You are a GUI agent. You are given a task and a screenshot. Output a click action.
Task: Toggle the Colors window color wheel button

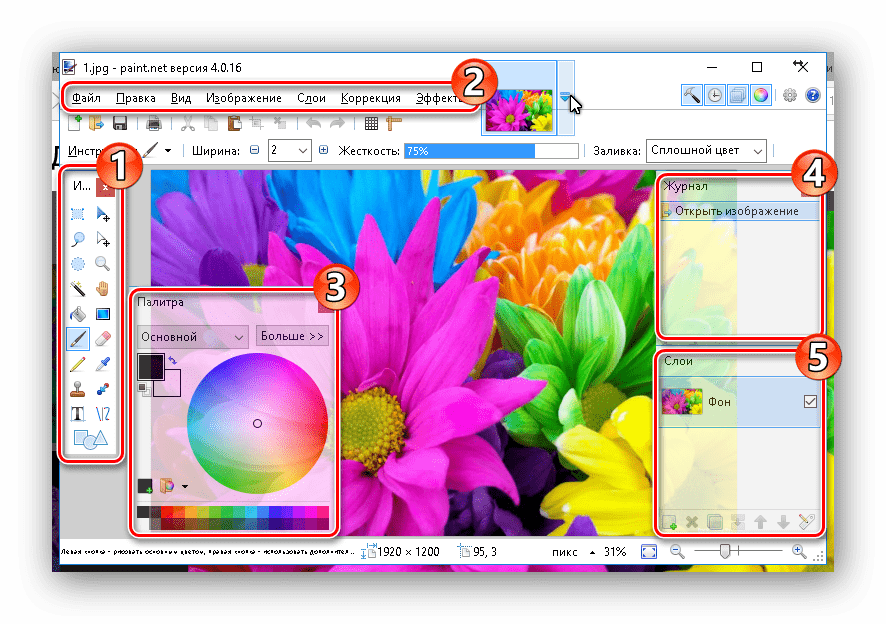click(761, 95)
